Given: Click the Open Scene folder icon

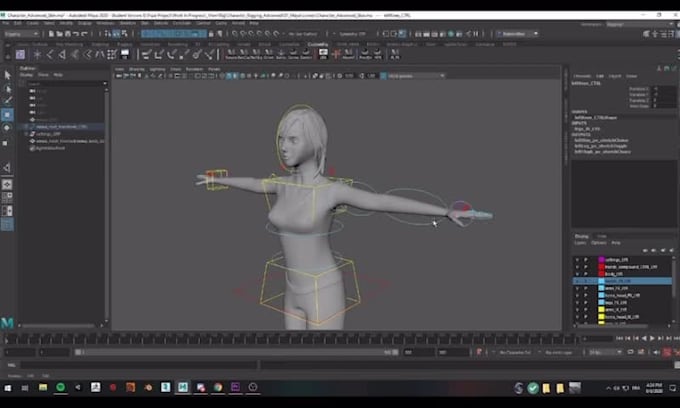Looking at the screenshot, I should (x=59, y=34).
